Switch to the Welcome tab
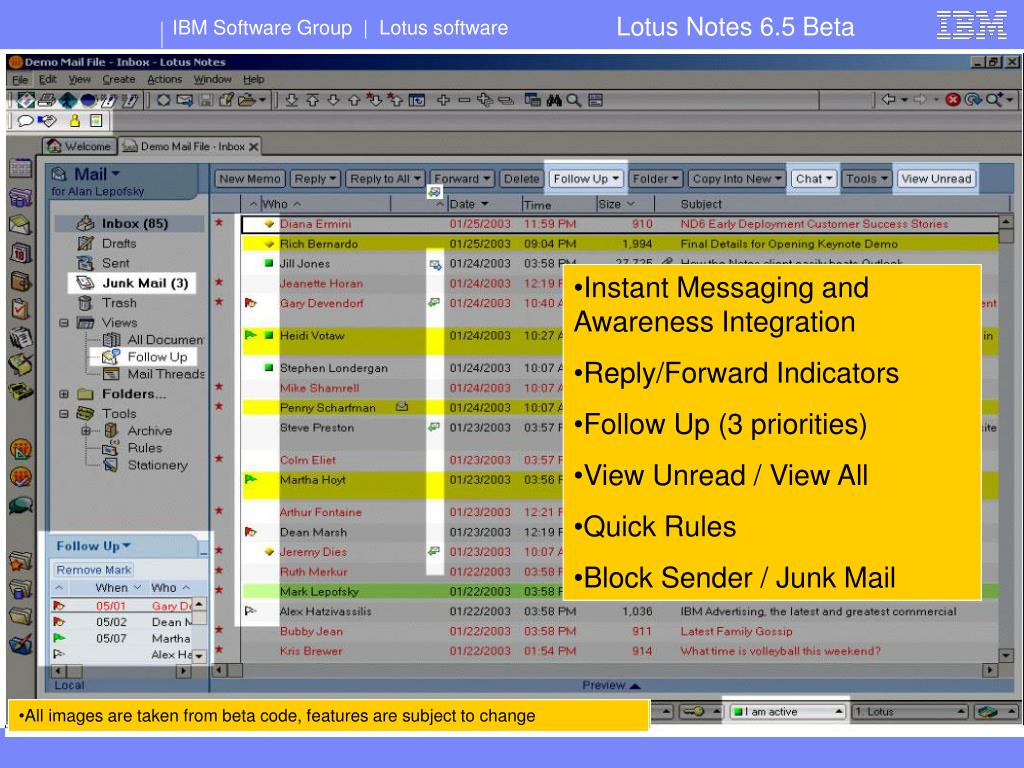This screenshot has width=1024, height=768. [80, 146]
